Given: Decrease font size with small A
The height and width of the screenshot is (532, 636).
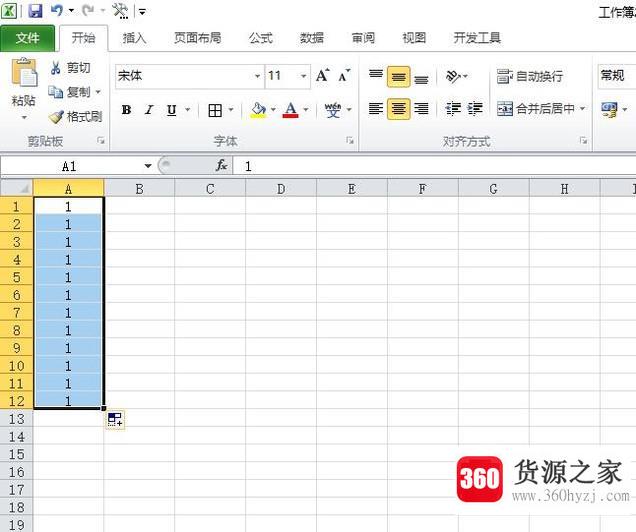Looking at the screenshot, I should coord(344,75).
